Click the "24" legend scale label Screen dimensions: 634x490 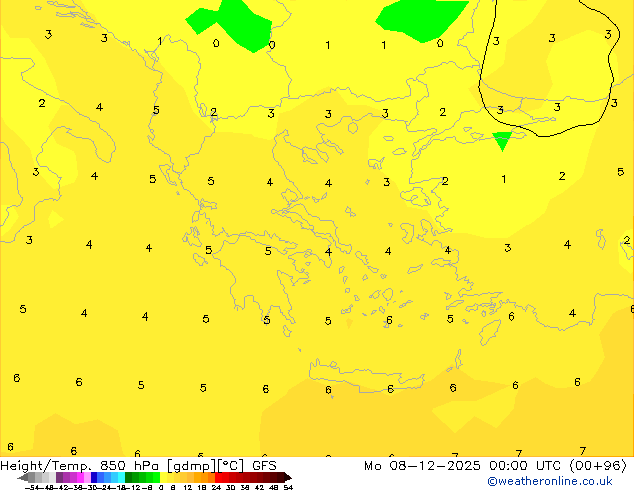pos(216,487)
